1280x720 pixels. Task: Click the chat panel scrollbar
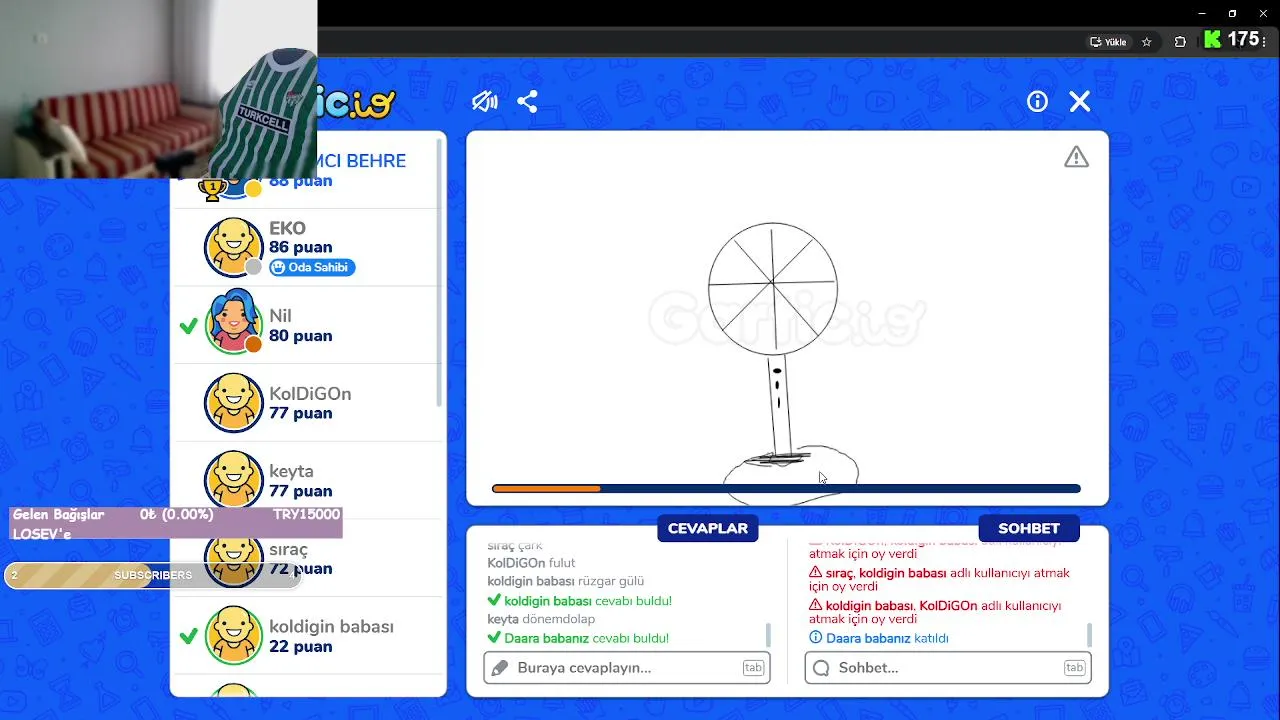tap(1089, 634)
